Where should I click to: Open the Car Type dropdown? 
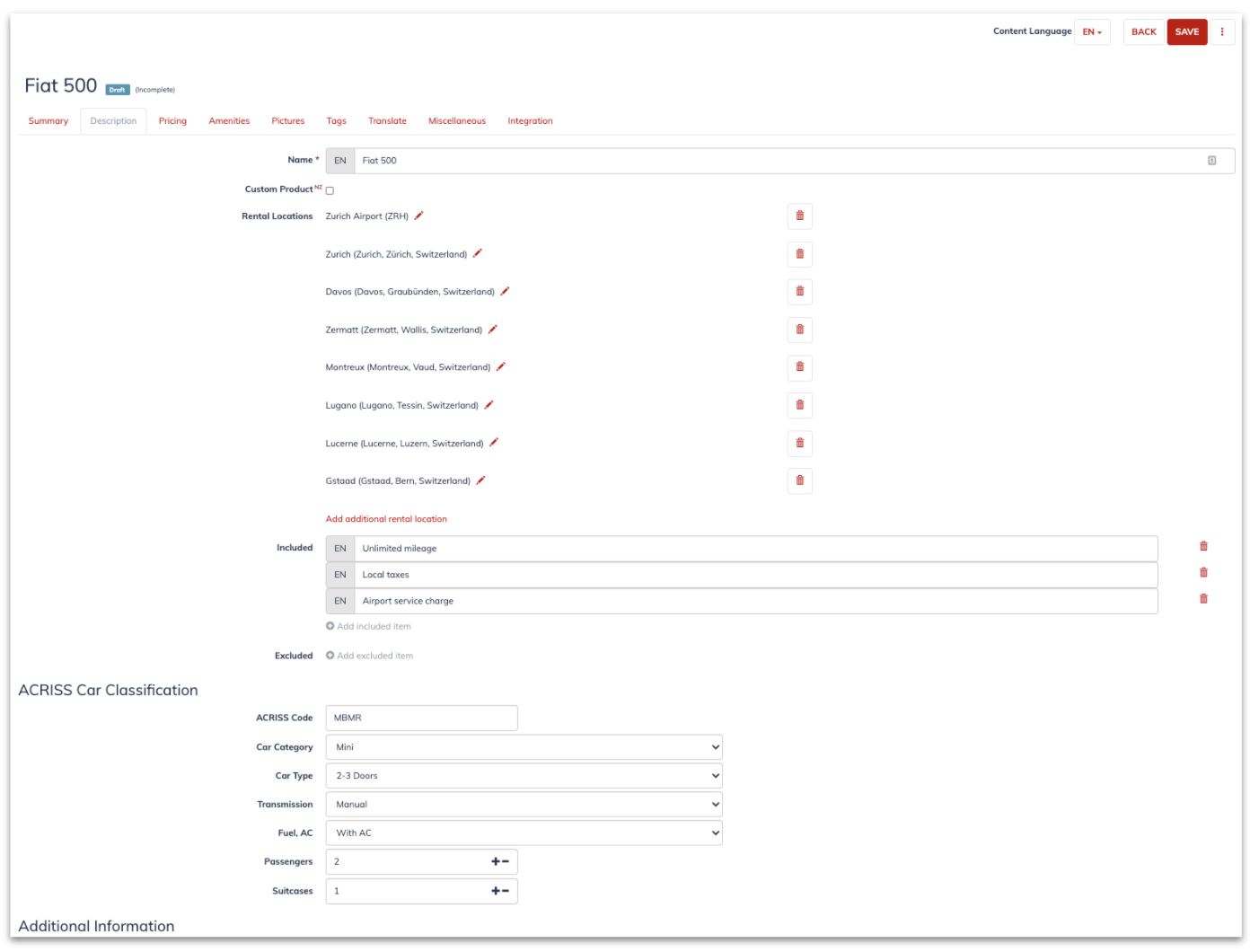[524, 776]
